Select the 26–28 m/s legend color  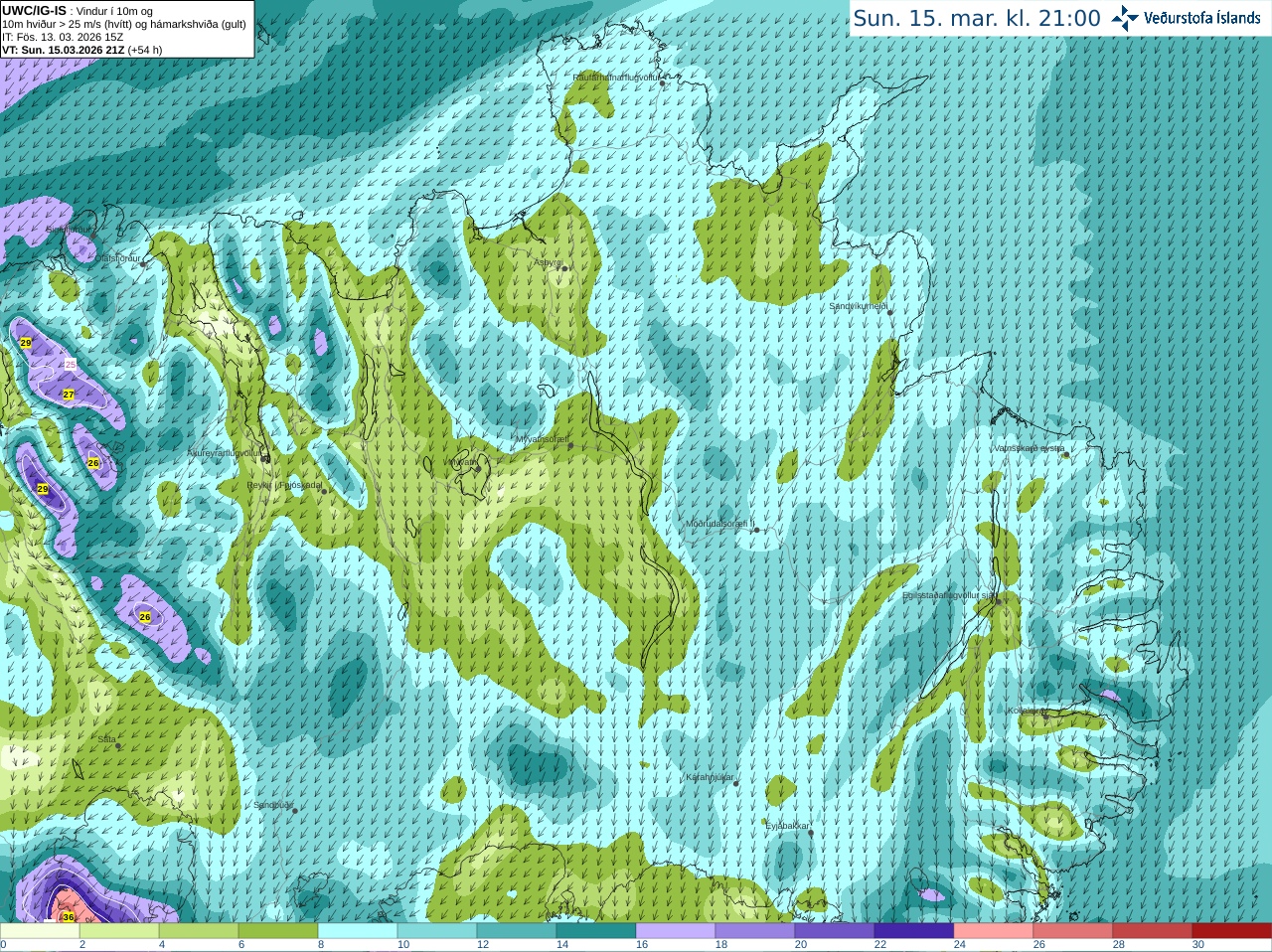(x=1073, y=931)
